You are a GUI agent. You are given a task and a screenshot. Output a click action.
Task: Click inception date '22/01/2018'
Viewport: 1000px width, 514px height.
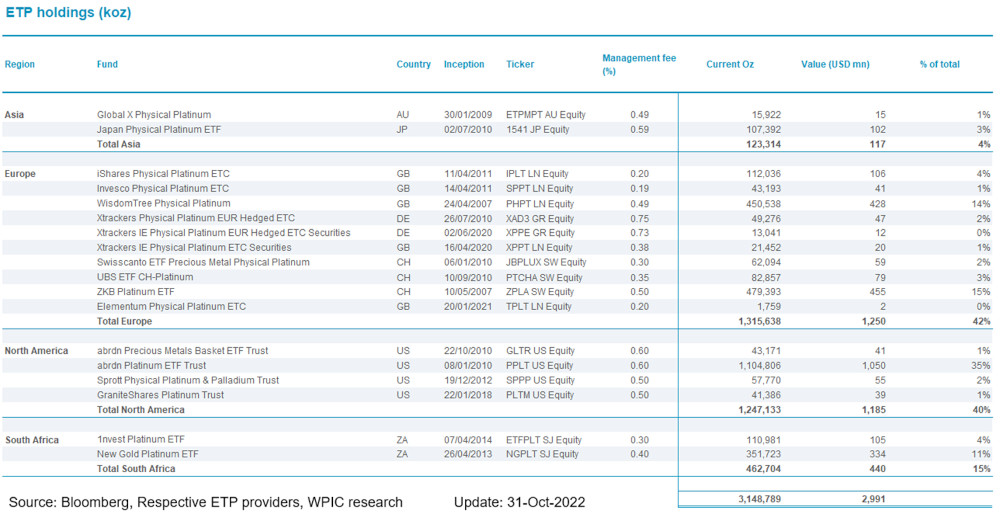tap(468, 395)
